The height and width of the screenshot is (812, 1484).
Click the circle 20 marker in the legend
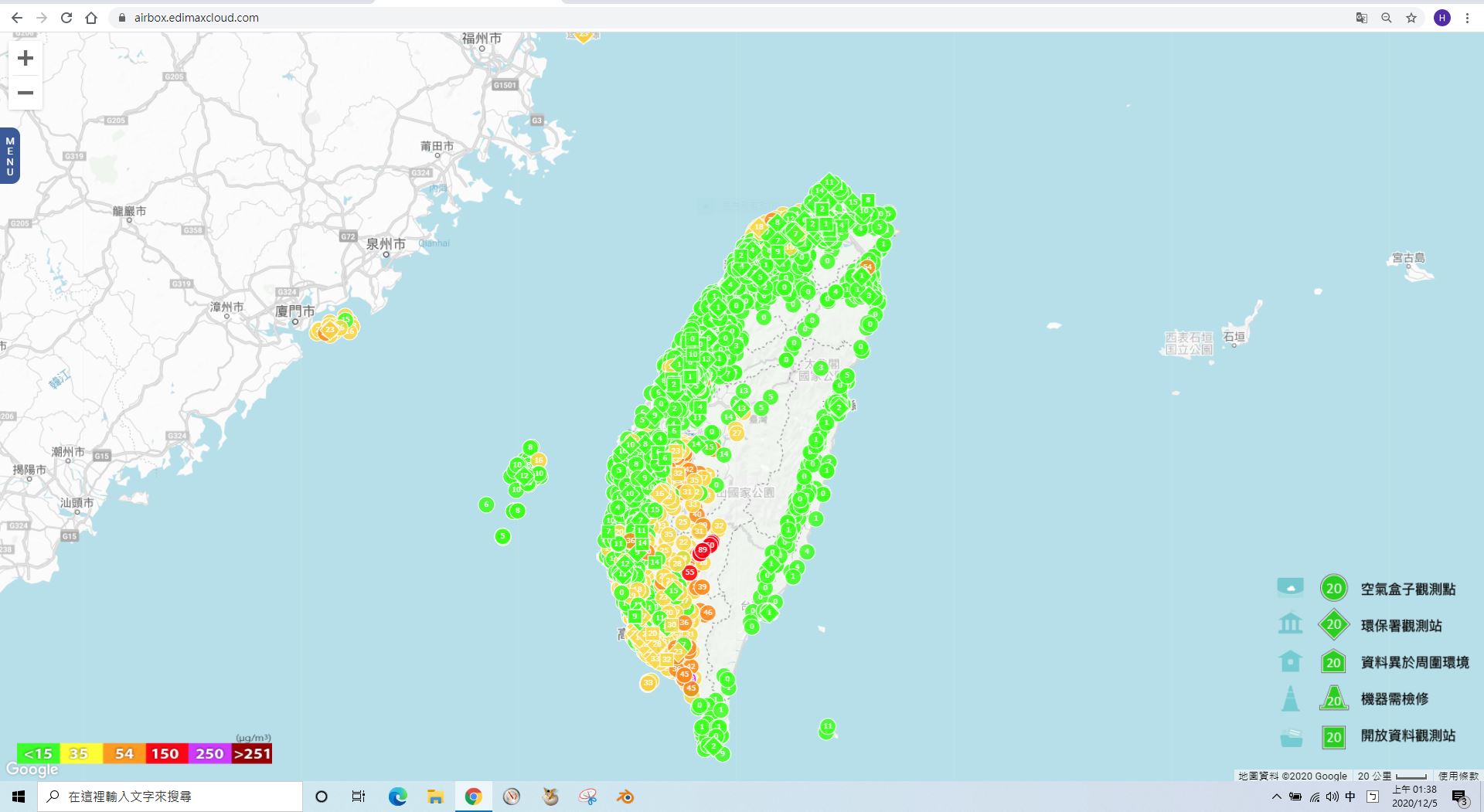click(1333, 588)
